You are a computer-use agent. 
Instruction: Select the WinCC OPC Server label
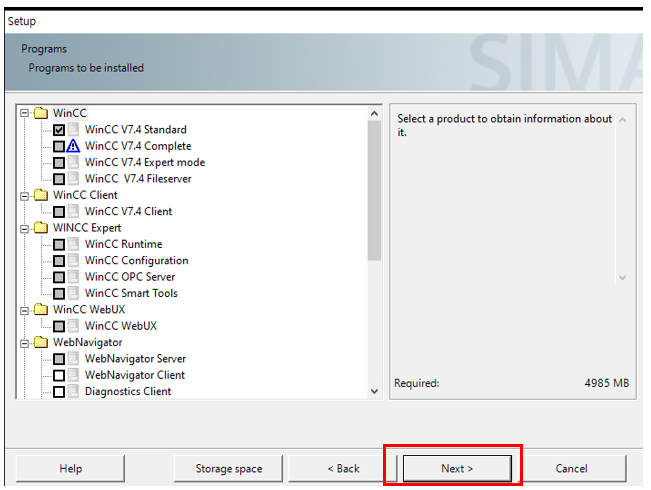click(x=130, y=277)
